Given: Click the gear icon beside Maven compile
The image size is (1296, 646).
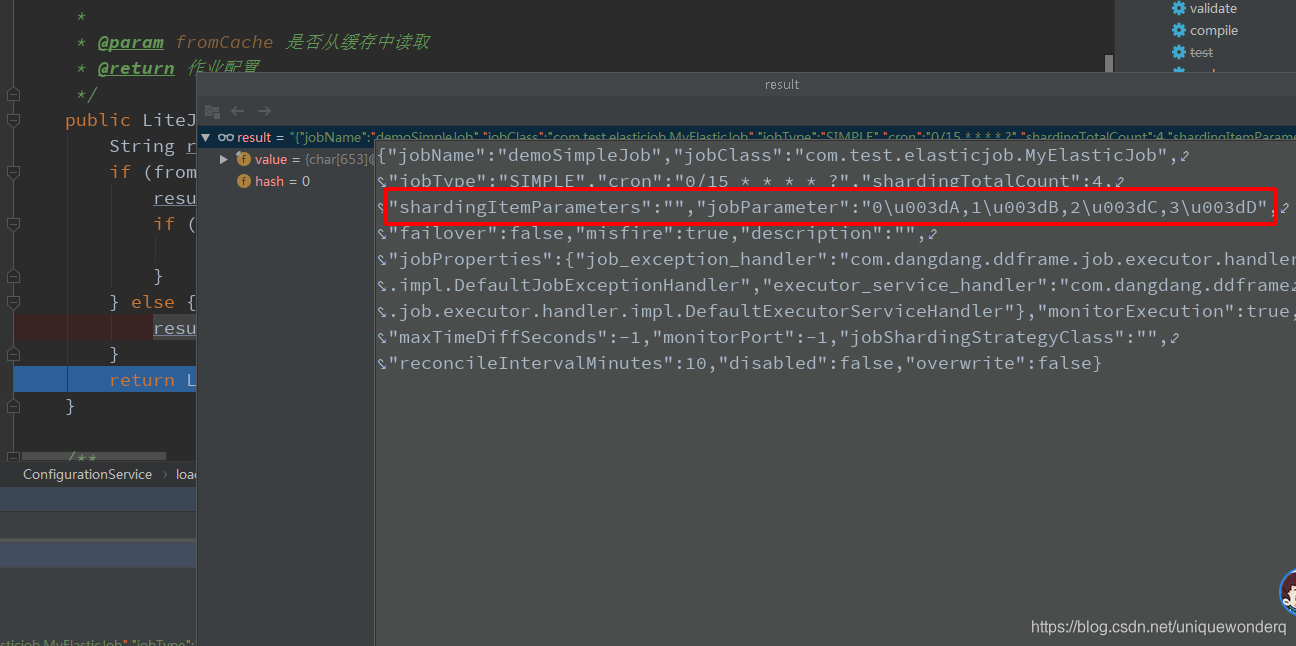Looking at the screenshot, I should [x=1178, y=30].
